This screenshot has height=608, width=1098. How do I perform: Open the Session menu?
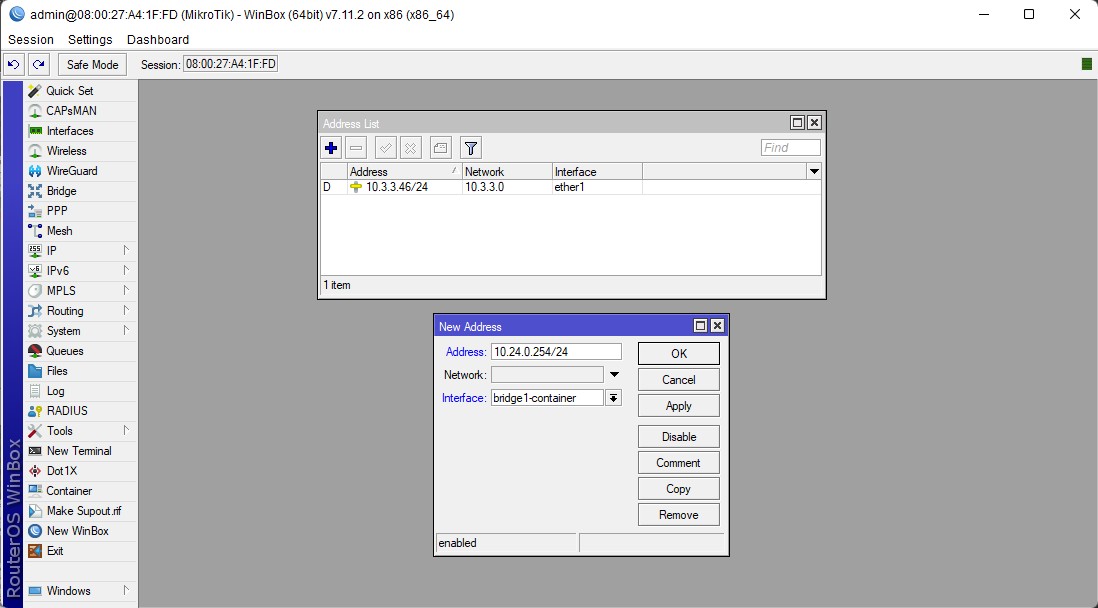31,40
